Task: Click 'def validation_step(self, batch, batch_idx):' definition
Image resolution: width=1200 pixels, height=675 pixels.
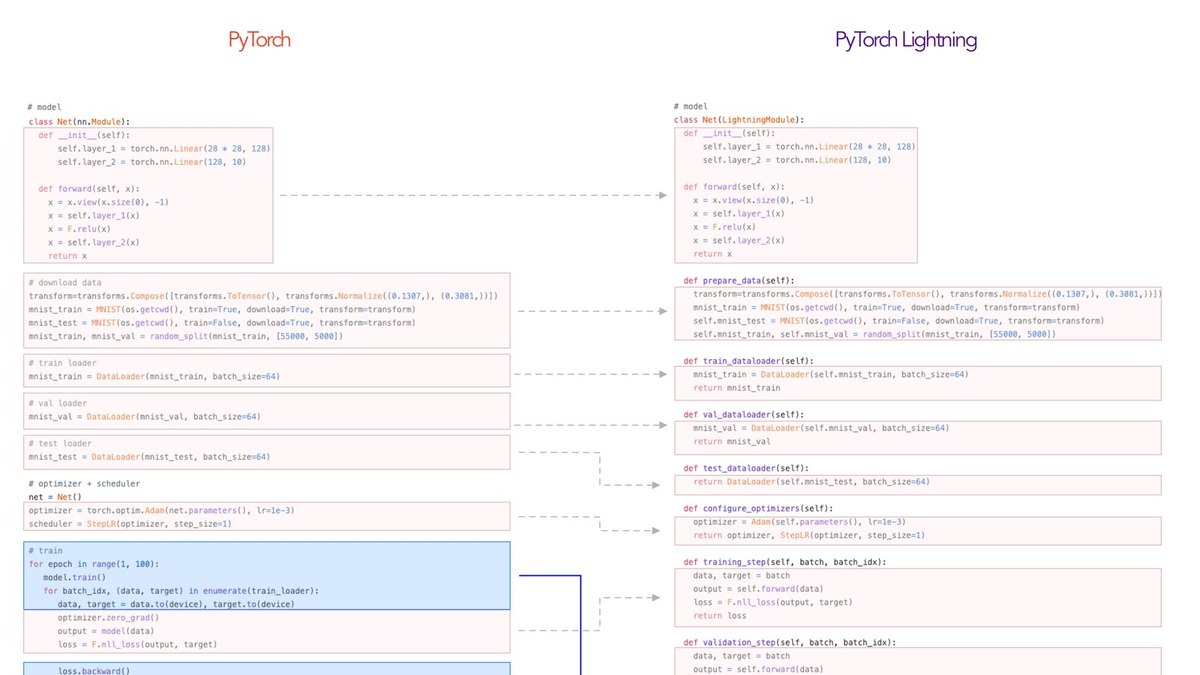Action: [790, 642]
